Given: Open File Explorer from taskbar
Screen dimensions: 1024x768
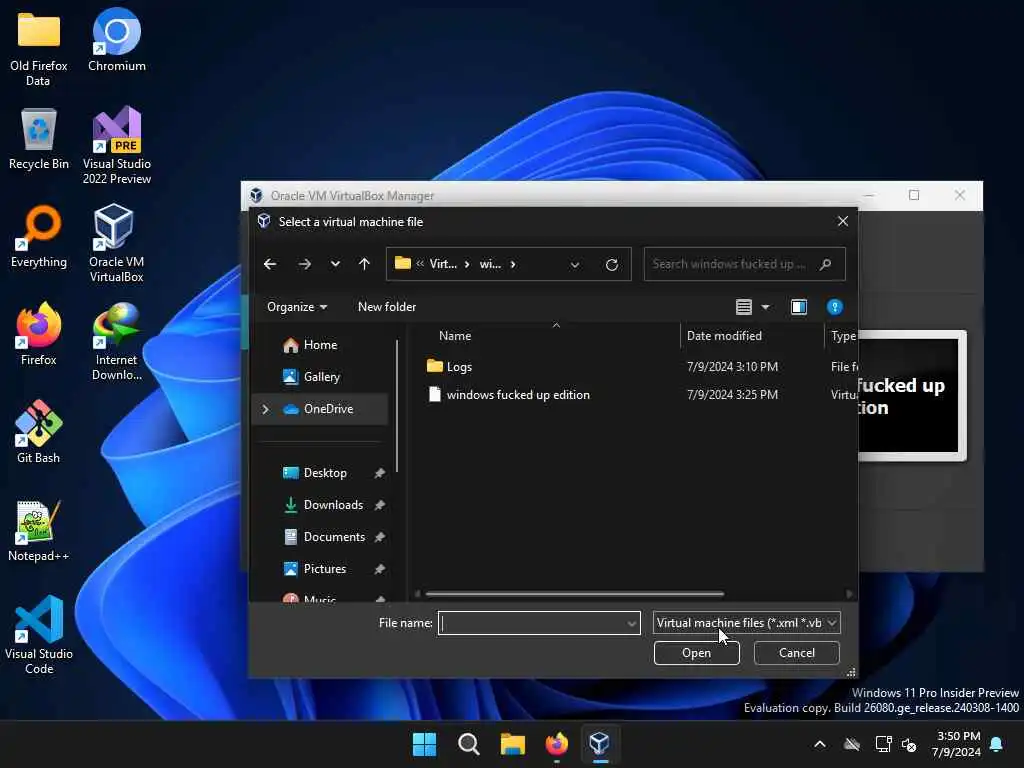Looking at the screenshot, I should pyautogui.click(x=513, y=744).
